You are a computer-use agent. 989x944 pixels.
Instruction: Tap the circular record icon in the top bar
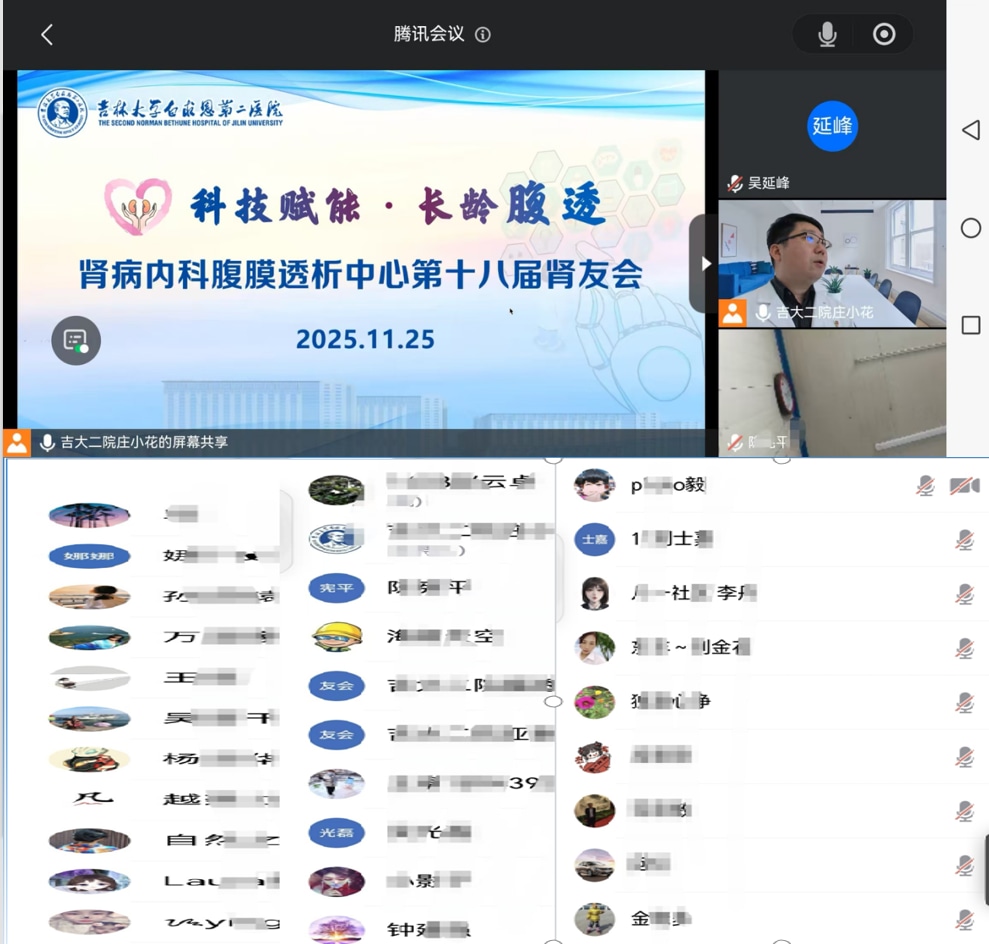point(884,35)
